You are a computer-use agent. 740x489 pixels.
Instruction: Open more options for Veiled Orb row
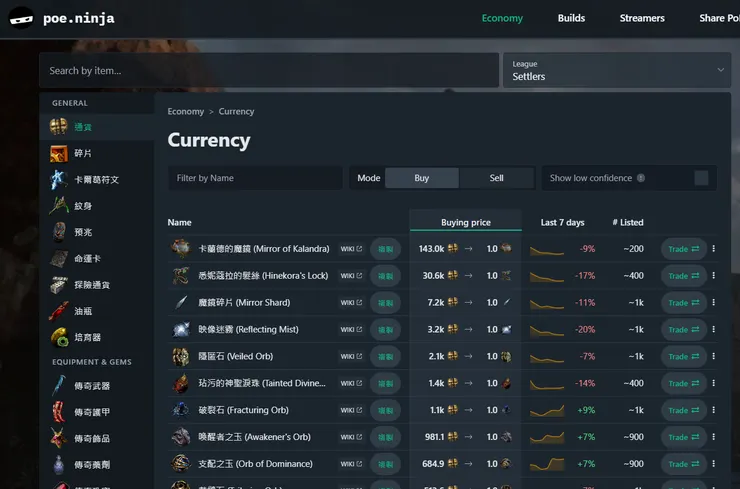click(714, 356)
